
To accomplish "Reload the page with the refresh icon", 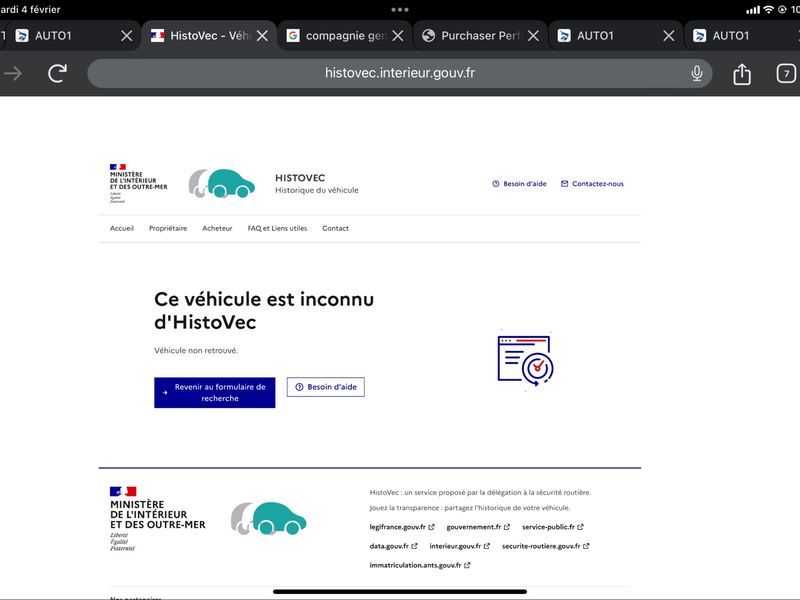I will pyautogui.click(x=57, y=73).
